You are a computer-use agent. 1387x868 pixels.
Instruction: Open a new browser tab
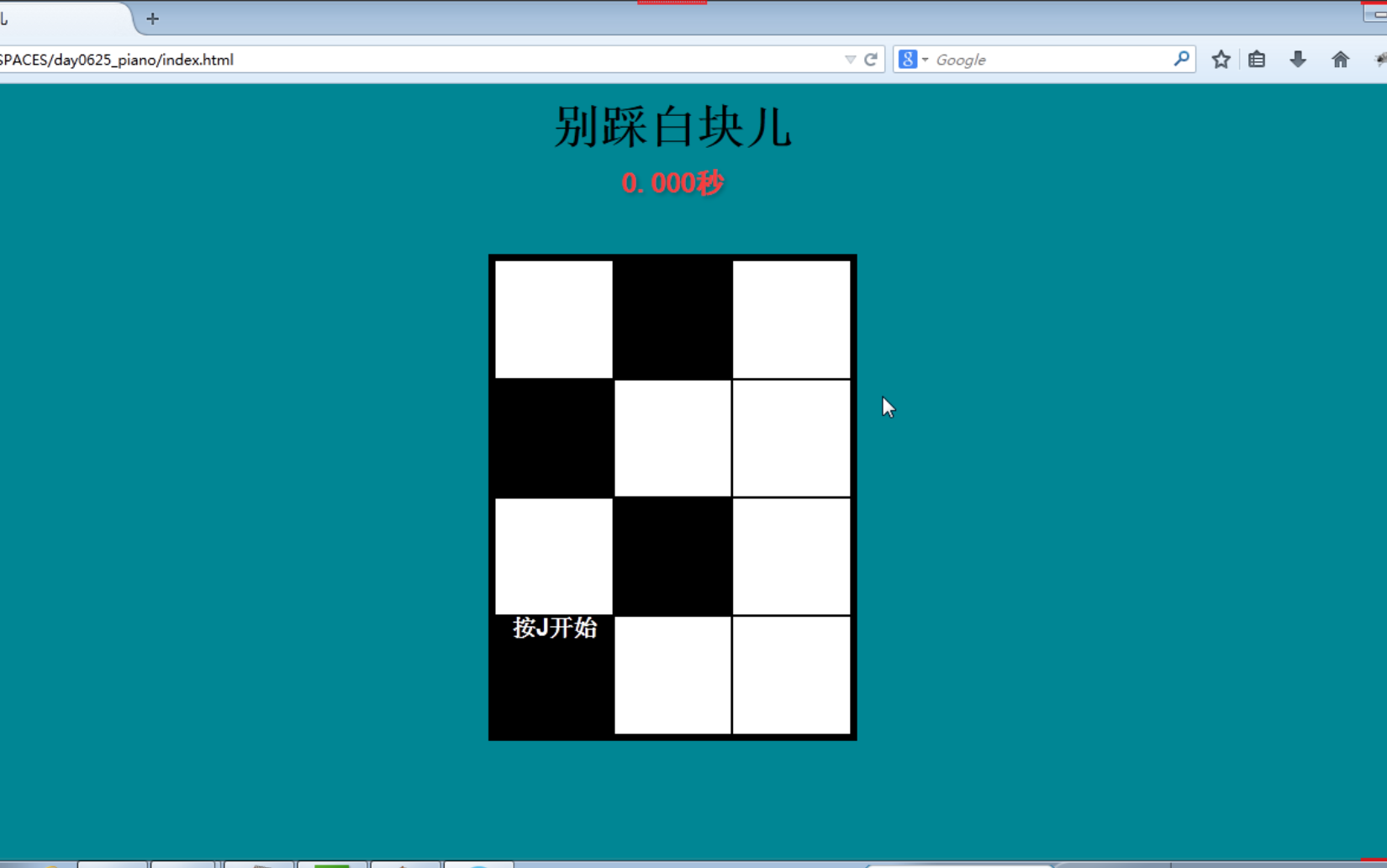pos(152,18)
